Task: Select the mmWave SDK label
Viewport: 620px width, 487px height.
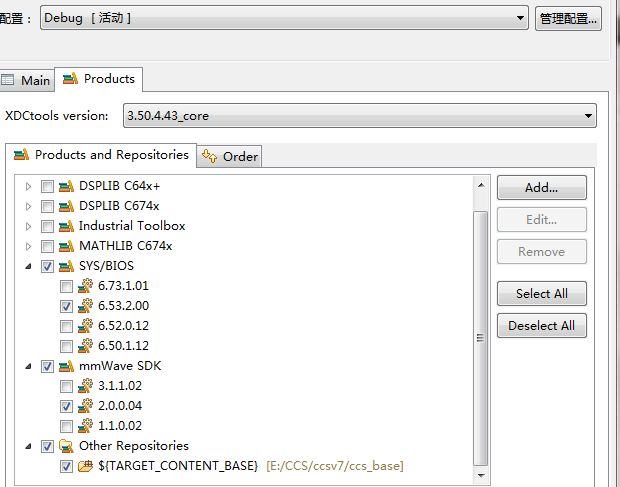Action: click(120, 366)
